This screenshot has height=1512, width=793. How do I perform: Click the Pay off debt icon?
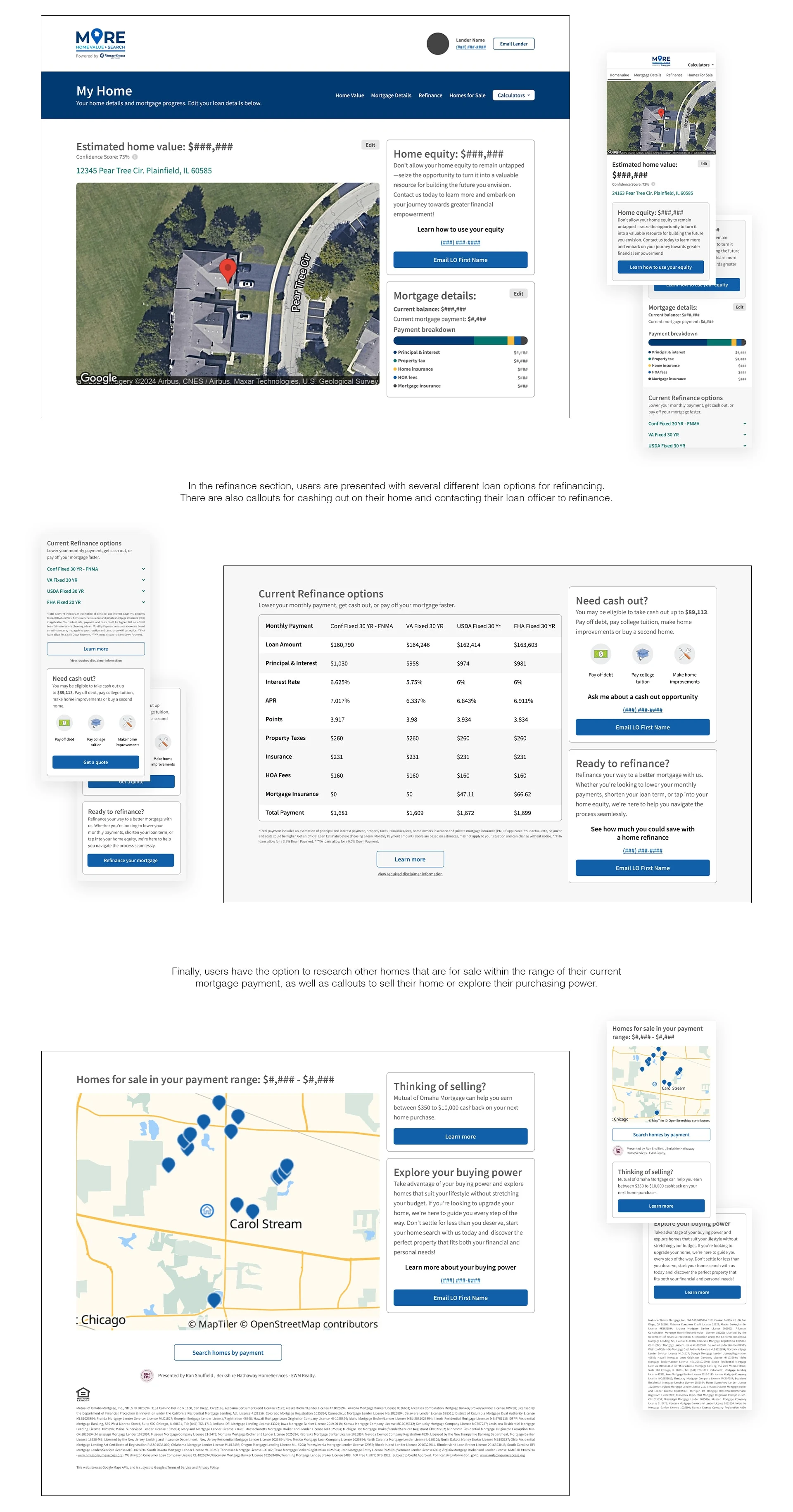click(601, 653)
